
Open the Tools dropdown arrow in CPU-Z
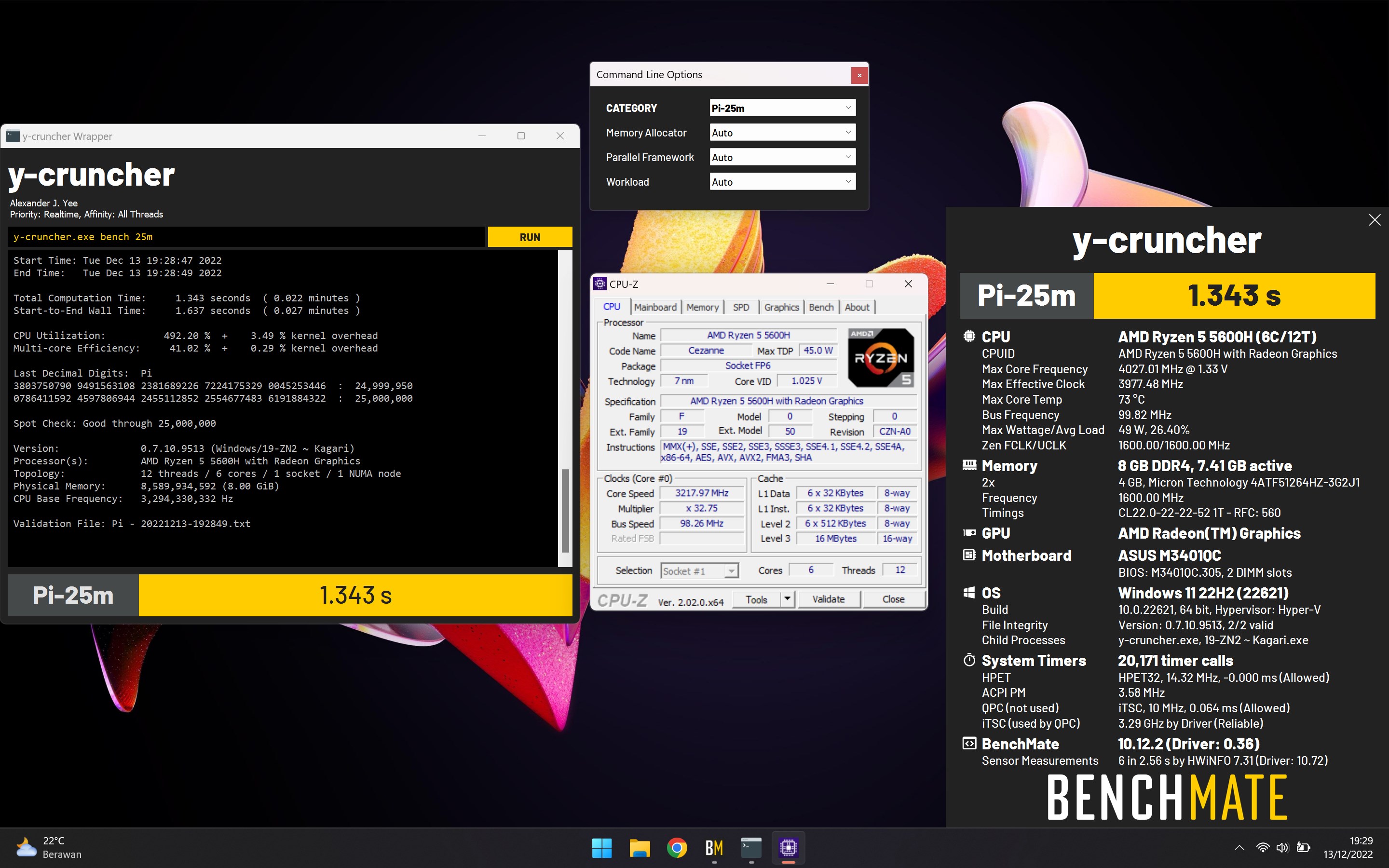point(788,599)
